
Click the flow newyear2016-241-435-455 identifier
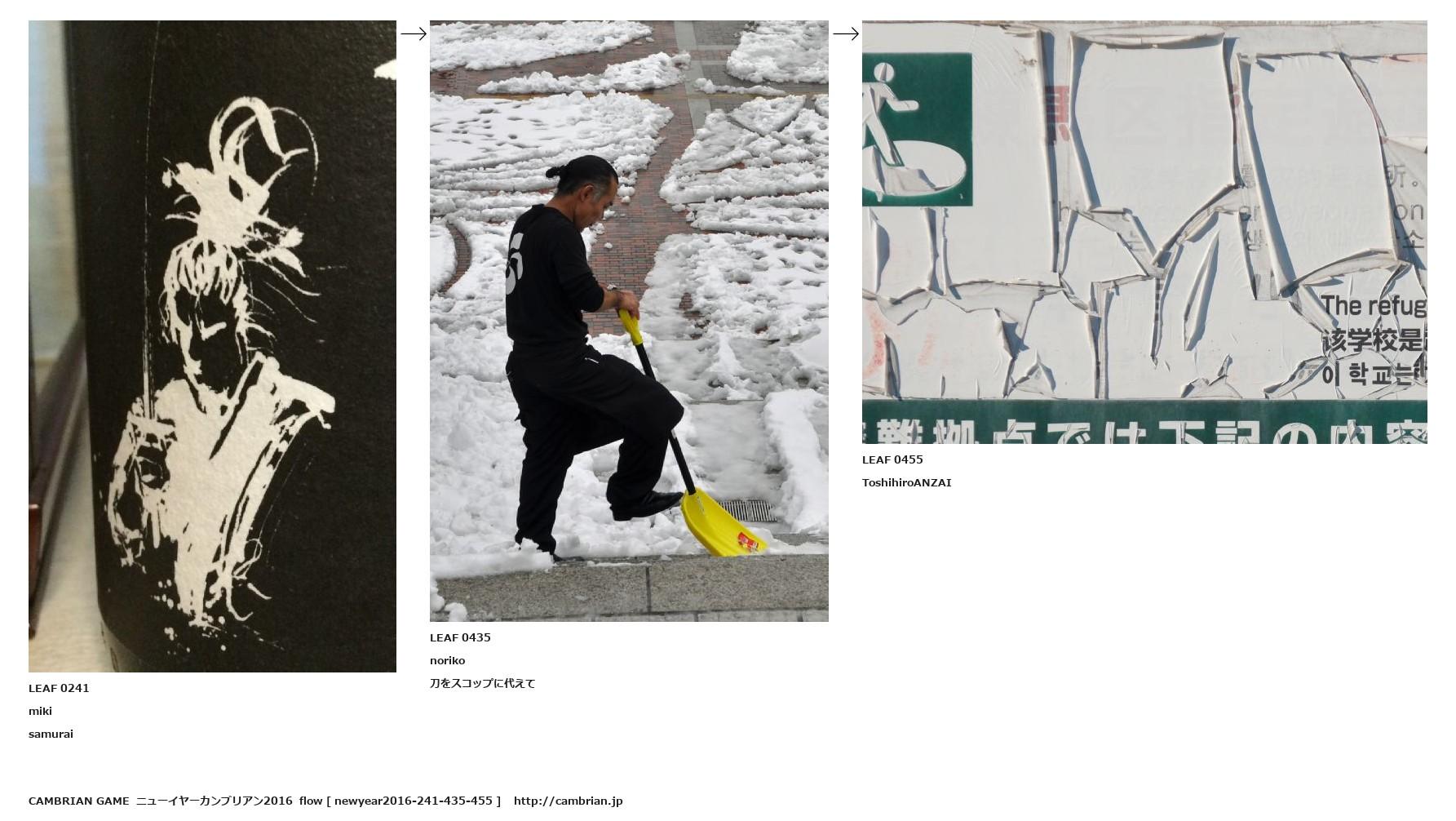tap(400, 801)
